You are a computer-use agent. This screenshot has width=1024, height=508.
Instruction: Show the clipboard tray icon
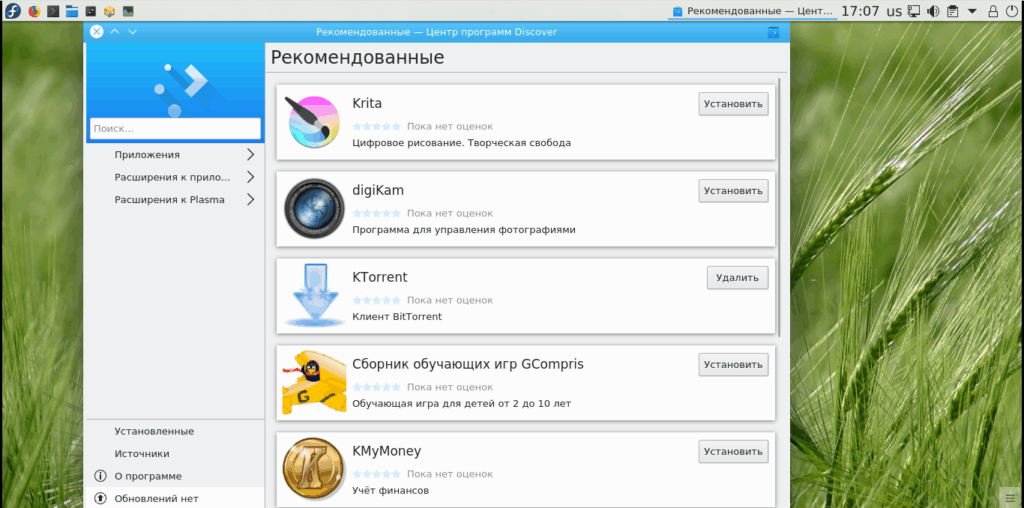coord(953,11)
